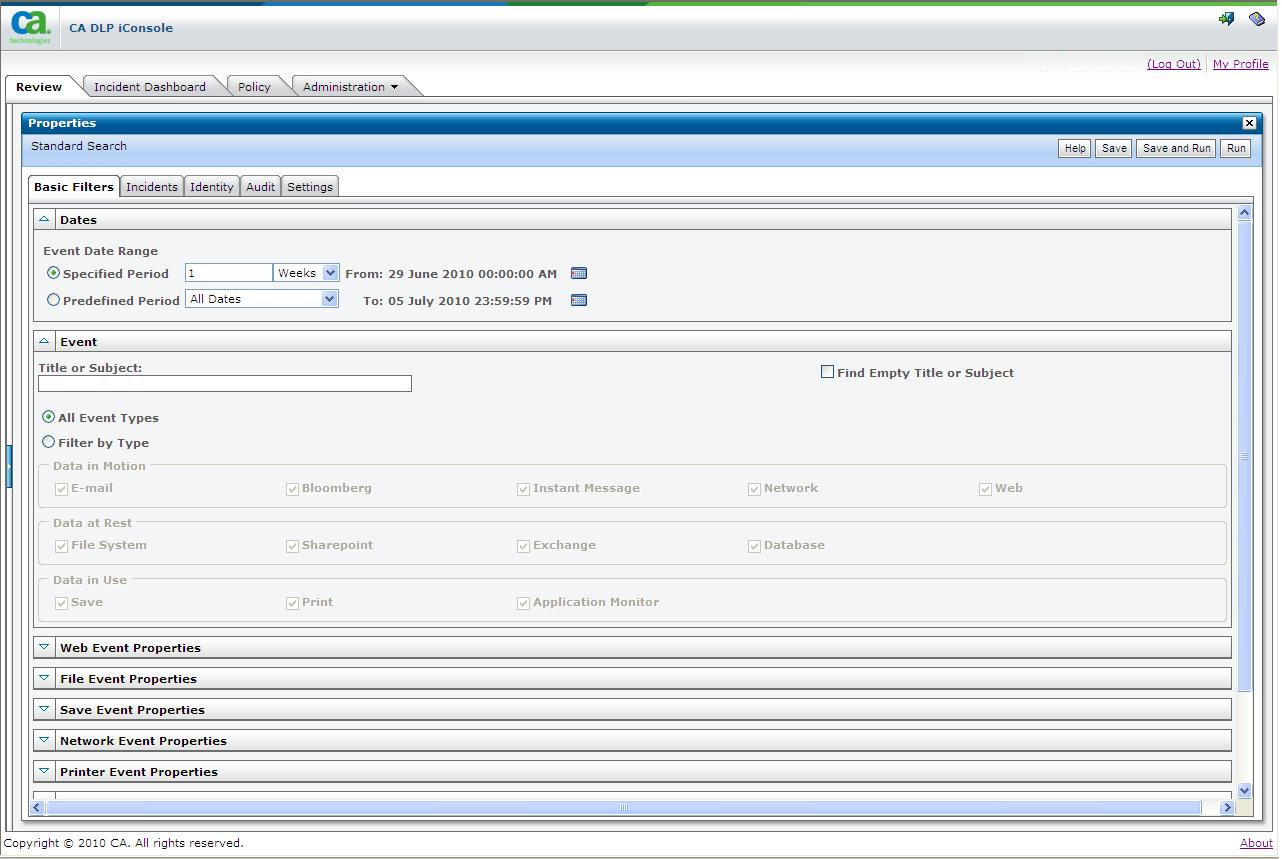1282x859 pixels.
Task: Select the Predefined Period radio button
Action: [53, 299]
